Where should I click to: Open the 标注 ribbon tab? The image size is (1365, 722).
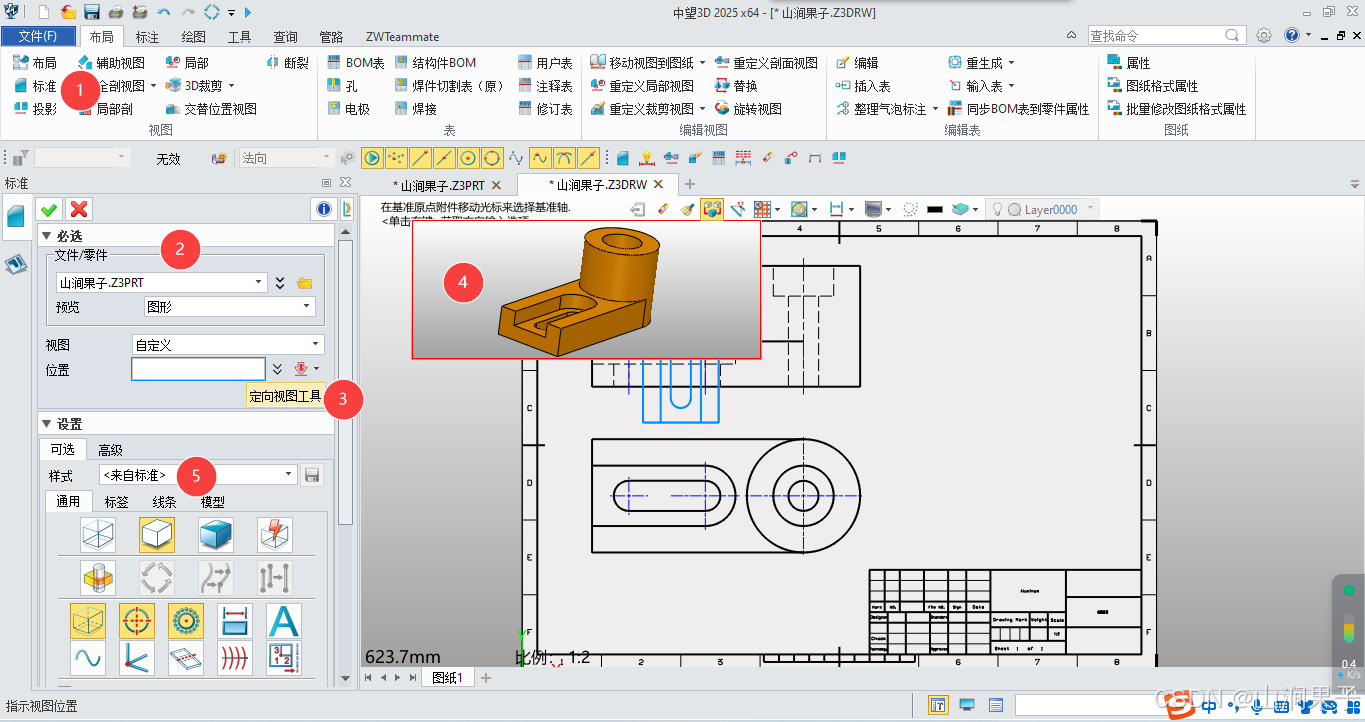[x=147, y=37]
